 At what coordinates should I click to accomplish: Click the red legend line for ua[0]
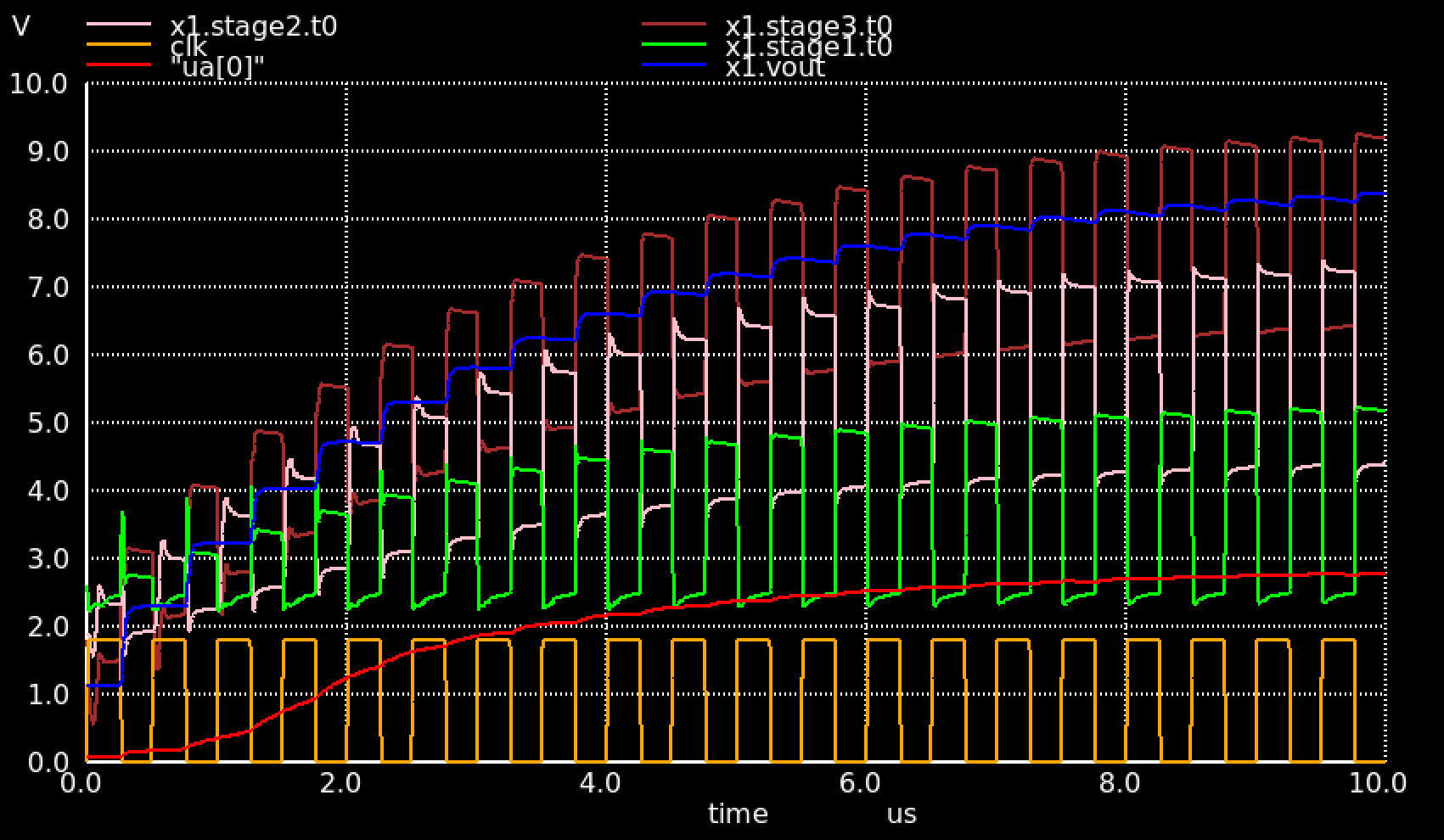[x=119, y=64]
